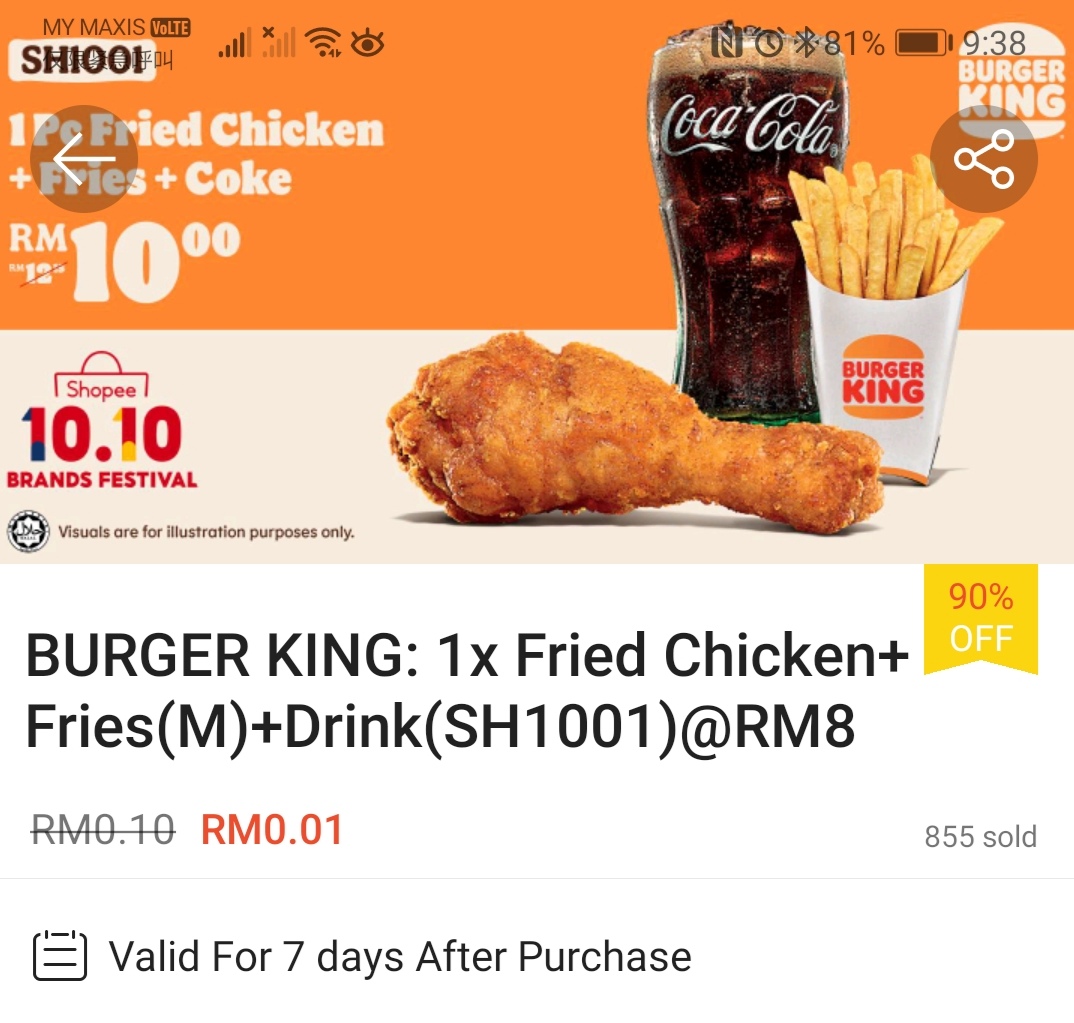This screenshot has height=1023, width=1074.
Task: Tap the back arrow button
Action: (x=84, y=159)
